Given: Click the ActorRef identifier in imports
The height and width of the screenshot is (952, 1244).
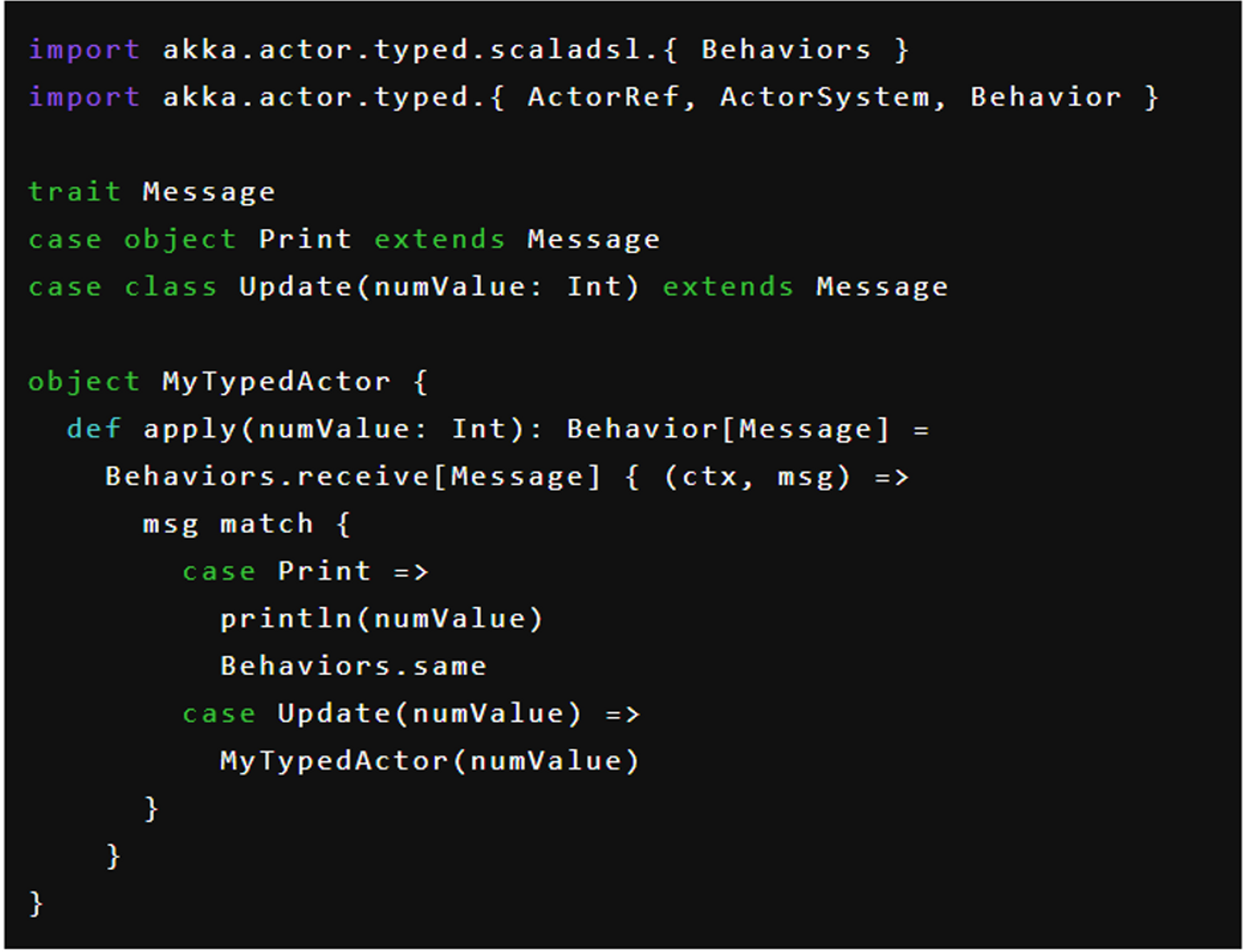Looking at the screenshot, I should (x=602, y=98).
